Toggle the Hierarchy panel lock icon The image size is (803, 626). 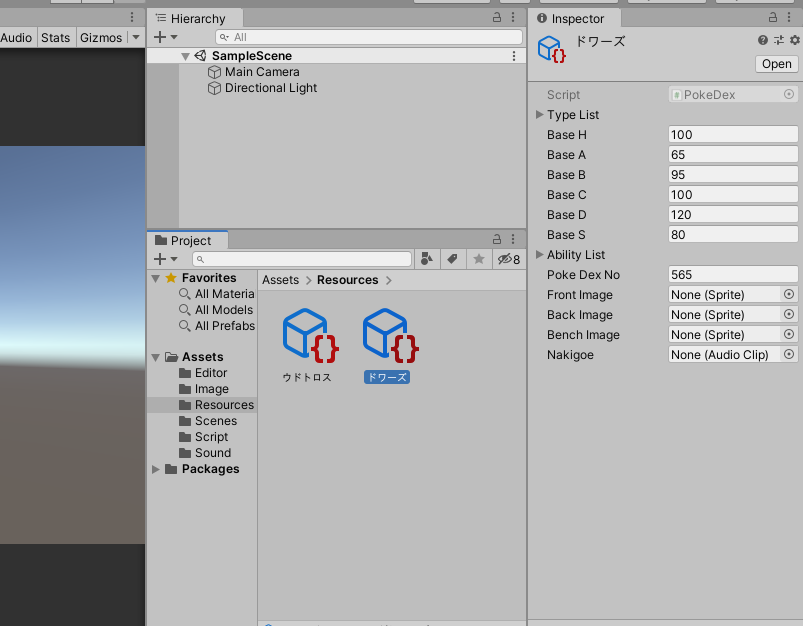point(497,17)
